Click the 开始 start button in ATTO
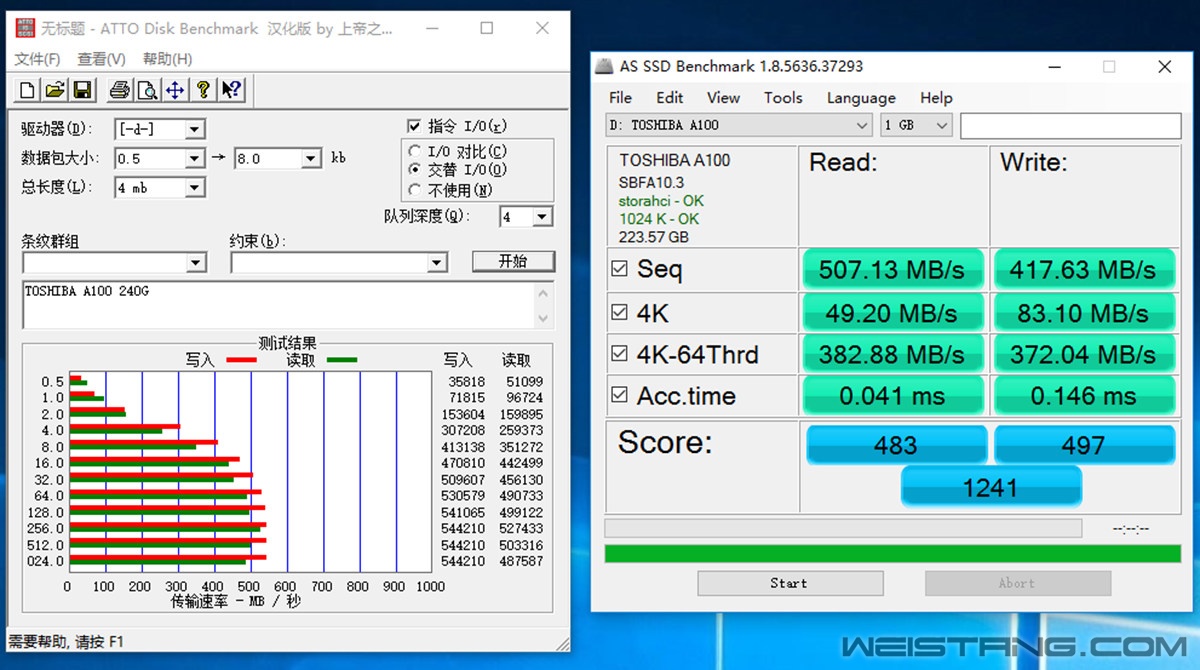 [513, 261]
